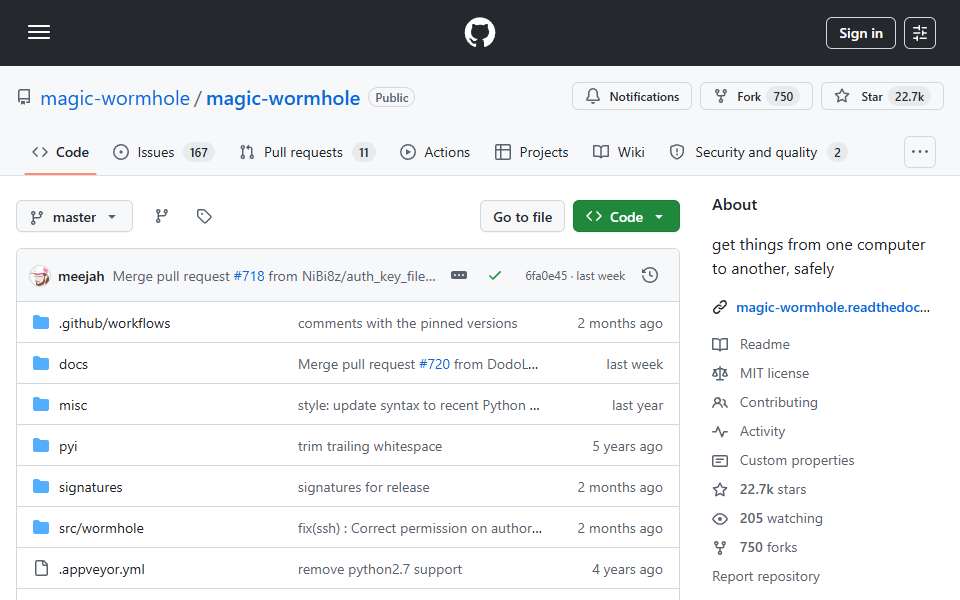
Task: Go to the Actions tab
Action: click(x=435, y=152)
